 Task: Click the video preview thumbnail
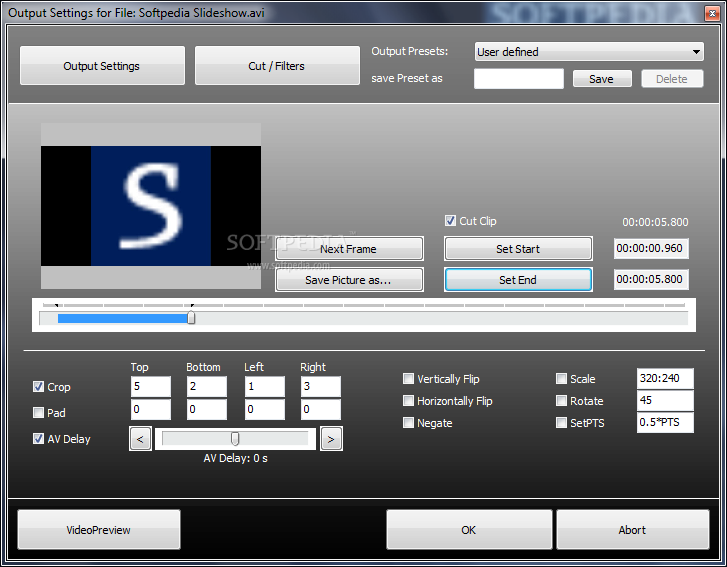pos(151,206)
